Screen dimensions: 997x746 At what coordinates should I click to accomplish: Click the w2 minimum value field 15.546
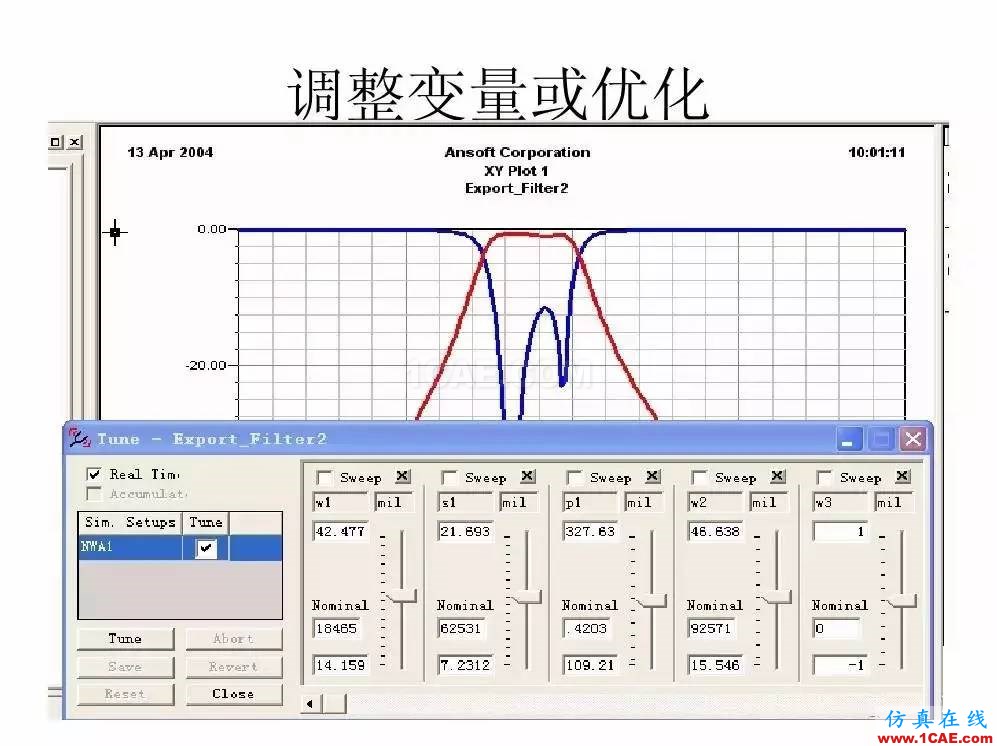716,665
